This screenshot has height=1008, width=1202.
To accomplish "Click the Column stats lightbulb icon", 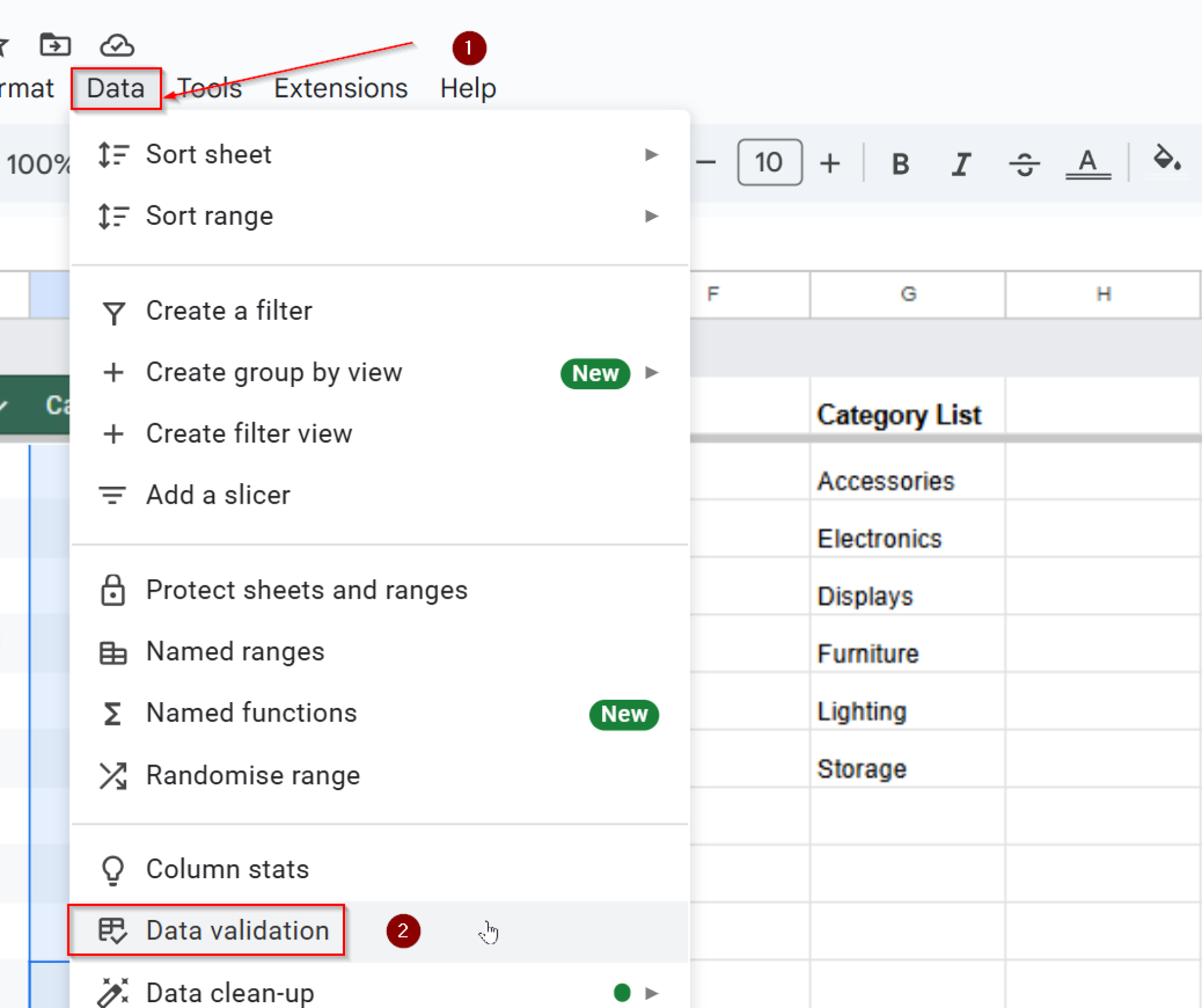I will tap(113, 869).
